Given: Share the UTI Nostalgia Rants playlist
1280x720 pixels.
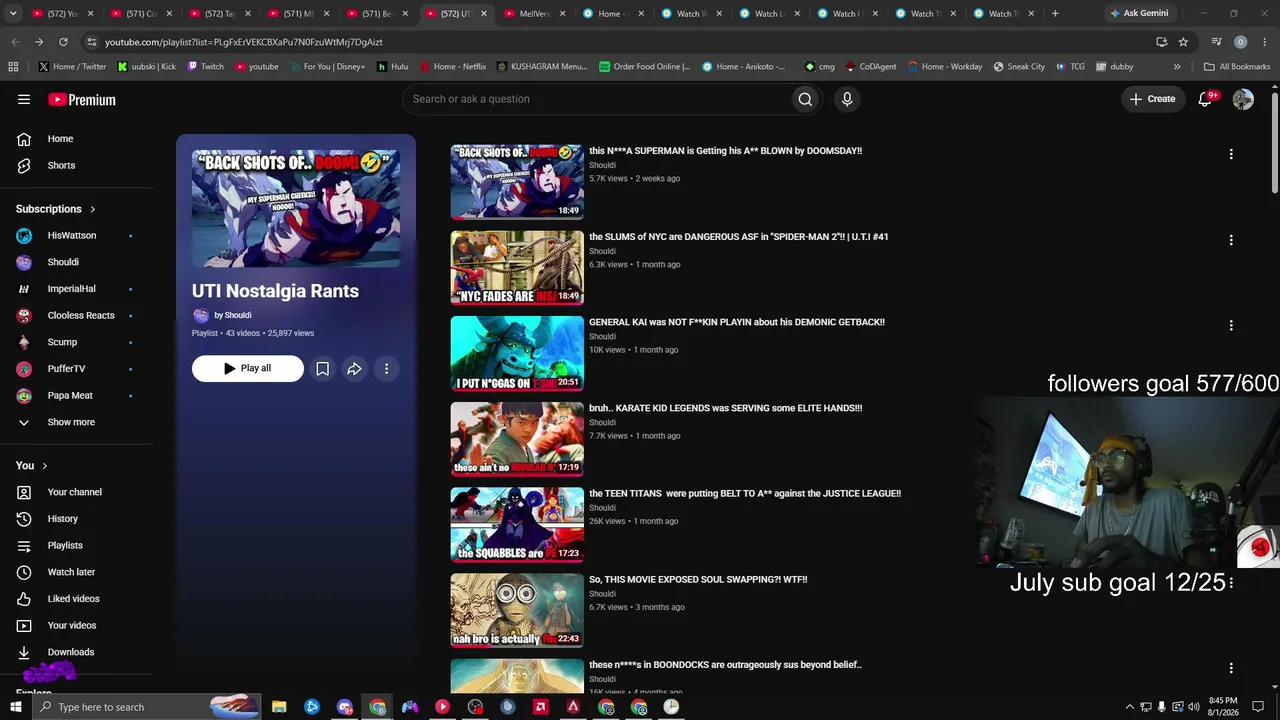Looking at the screenshot, I should [x=354, y=369].
